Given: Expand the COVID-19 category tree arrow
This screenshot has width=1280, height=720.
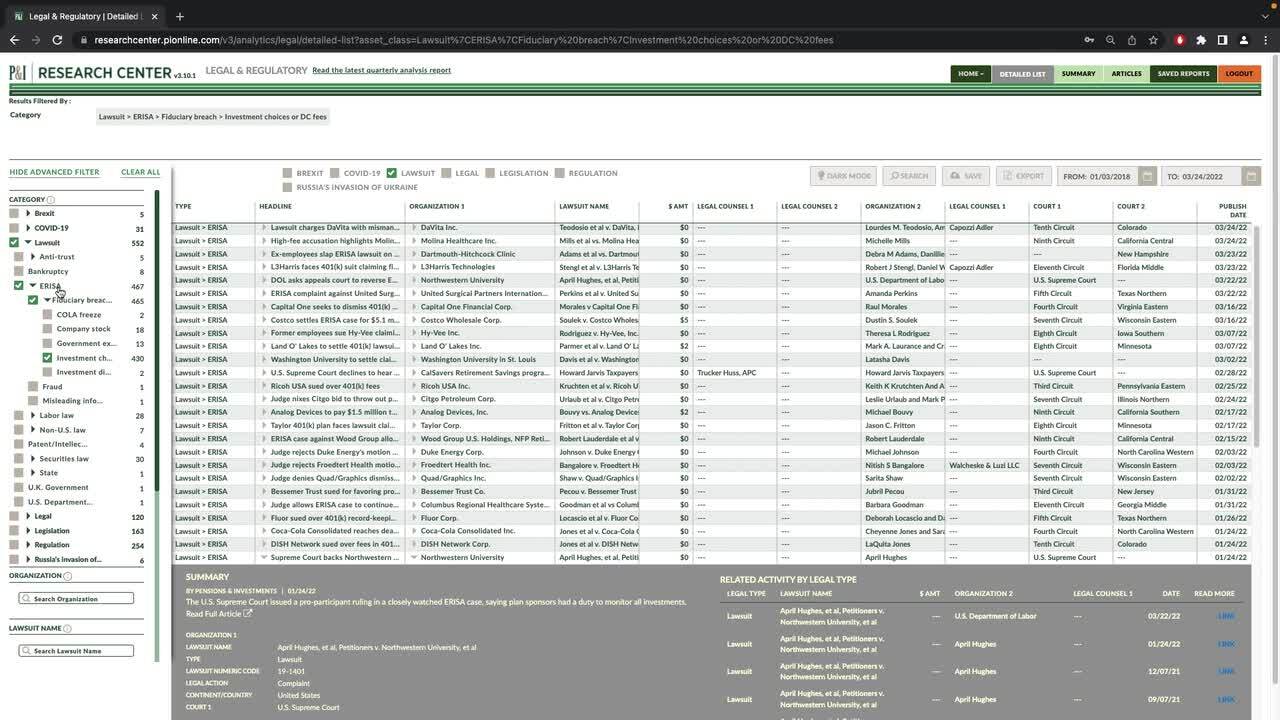Looking at the screenshot, I should click(28, 228).
